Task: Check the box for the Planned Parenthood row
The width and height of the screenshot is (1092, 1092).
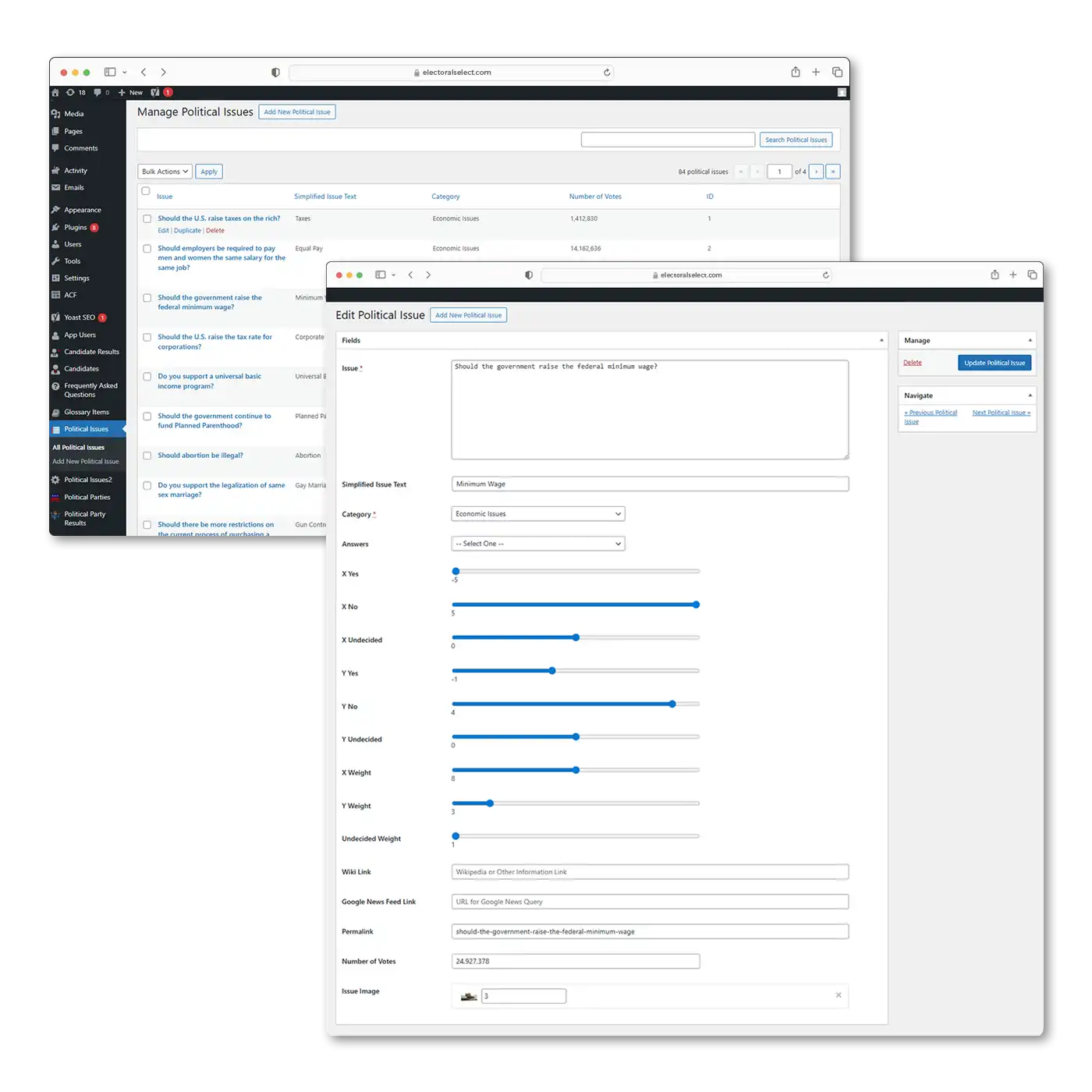Action: (x=147, y=417)
